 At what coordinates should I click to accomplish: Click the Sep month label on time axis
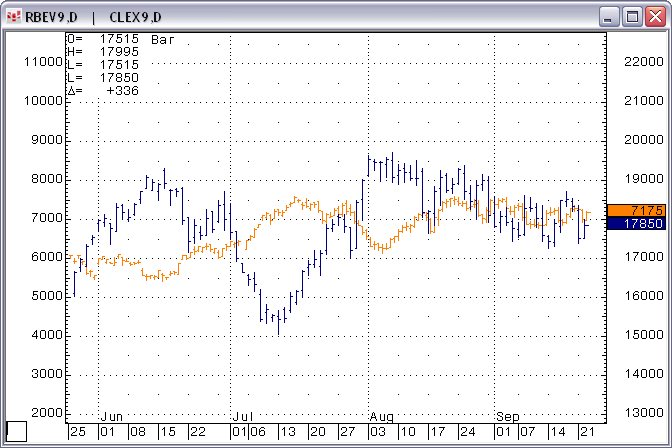pyautogui.click(x=508, y=415)
